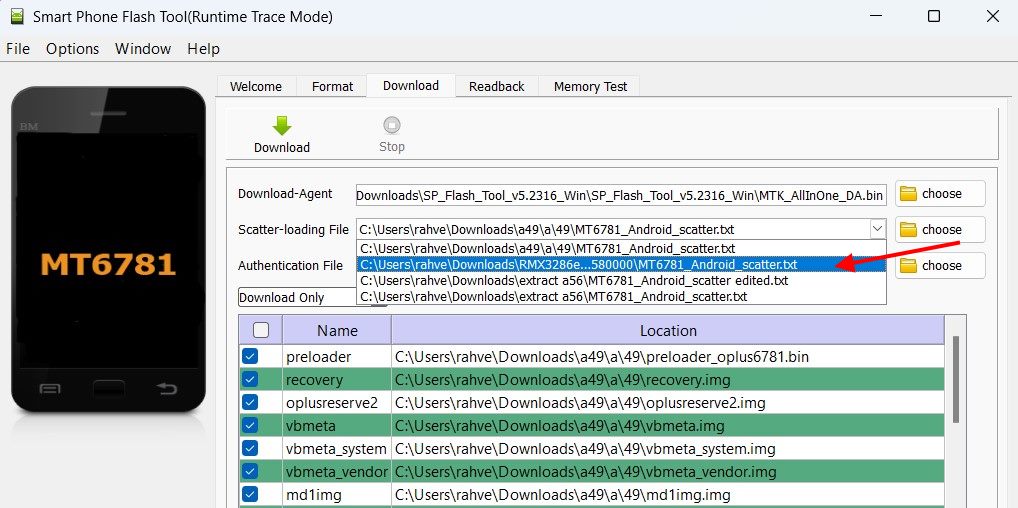Screen dimensions: 1018x508
Task: Open the File menu
Action: pyautogui.click(x=18, y=49)
